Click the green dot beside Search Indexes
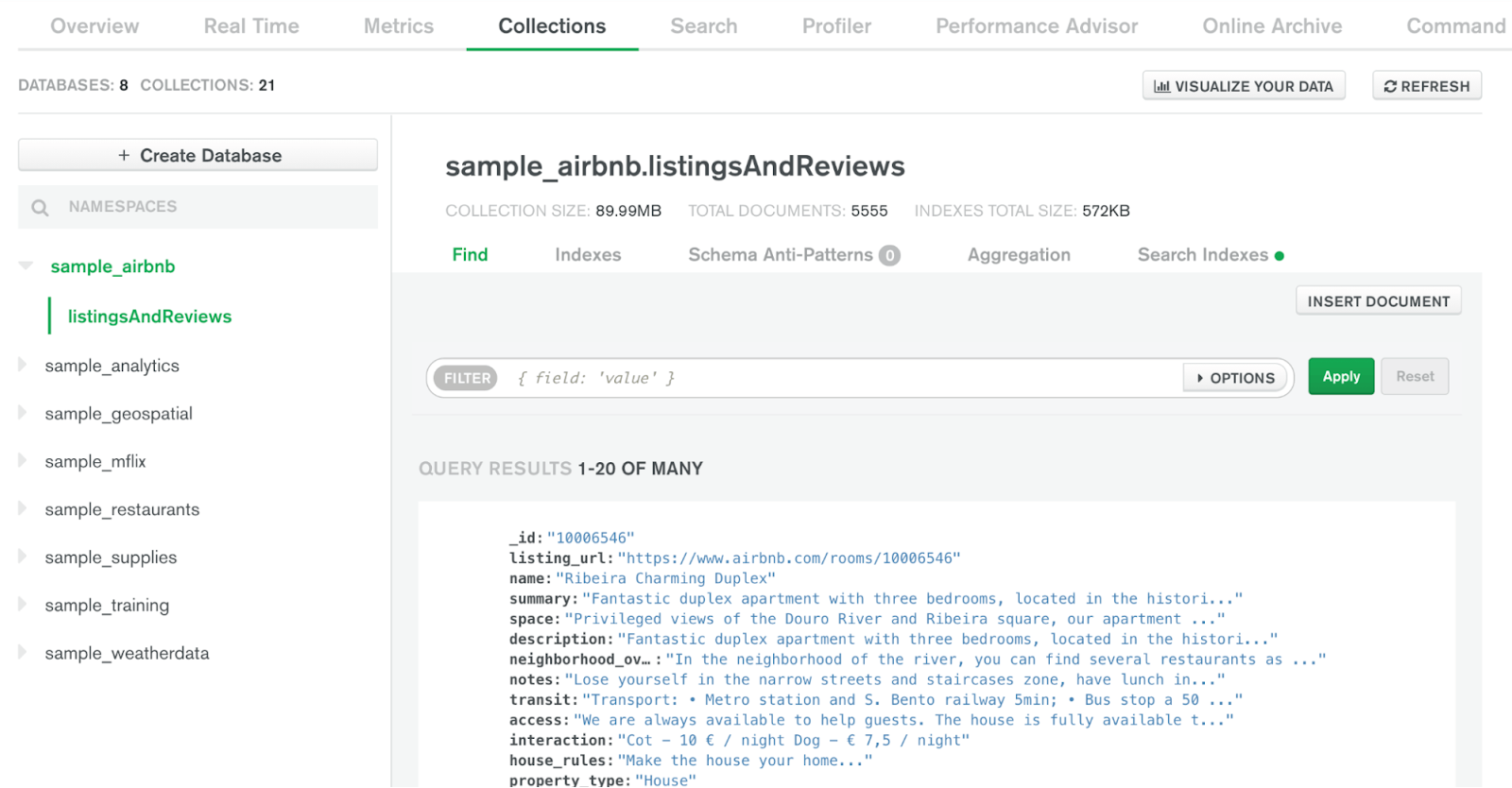 (1280, 256)
